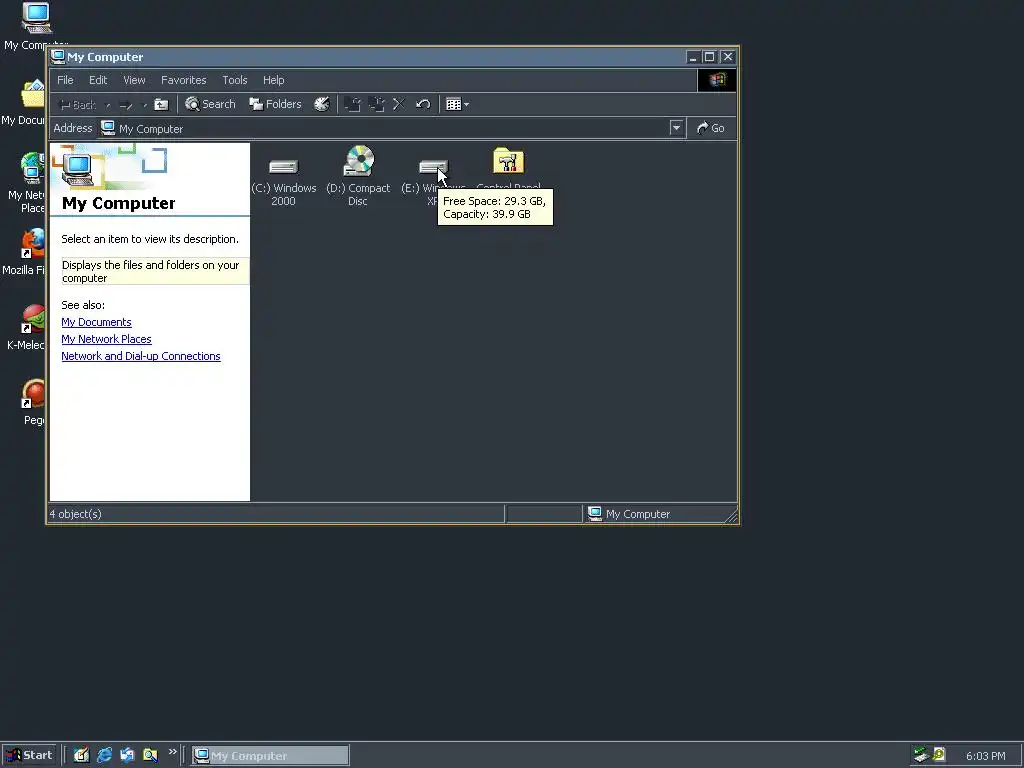The height and width of the screenshot is (768, 1024).
Task: Click the disabled Back button
Action: tap(77, 104)
